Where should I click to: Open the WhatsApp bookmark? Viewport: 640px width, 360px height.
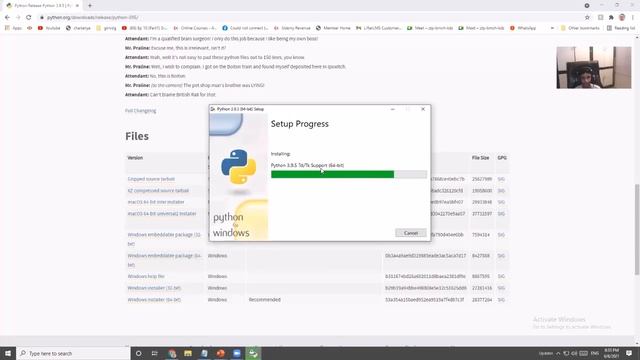point(523,28)
